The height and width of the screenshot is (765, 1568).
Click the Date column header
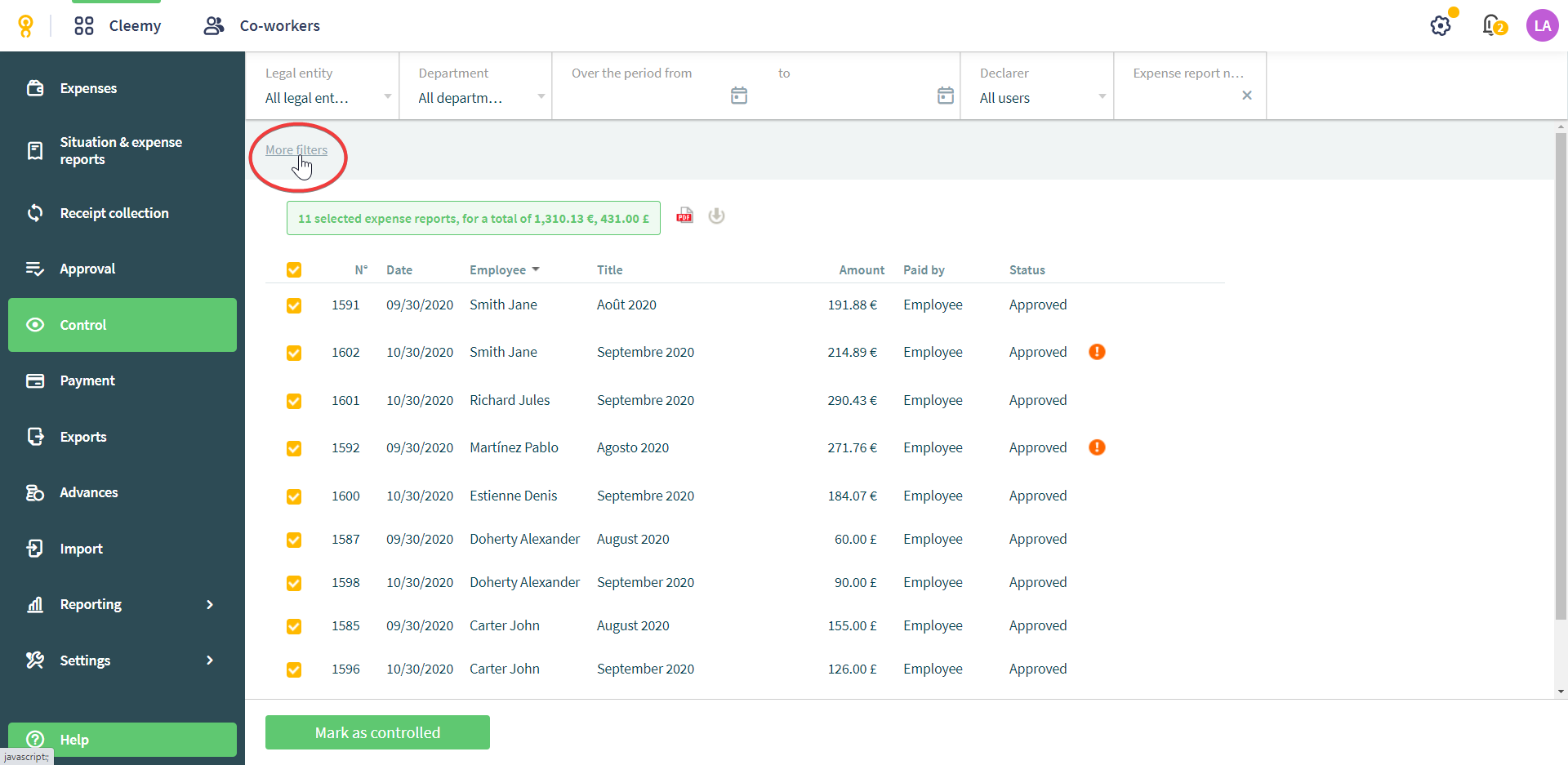click(399, 270)
